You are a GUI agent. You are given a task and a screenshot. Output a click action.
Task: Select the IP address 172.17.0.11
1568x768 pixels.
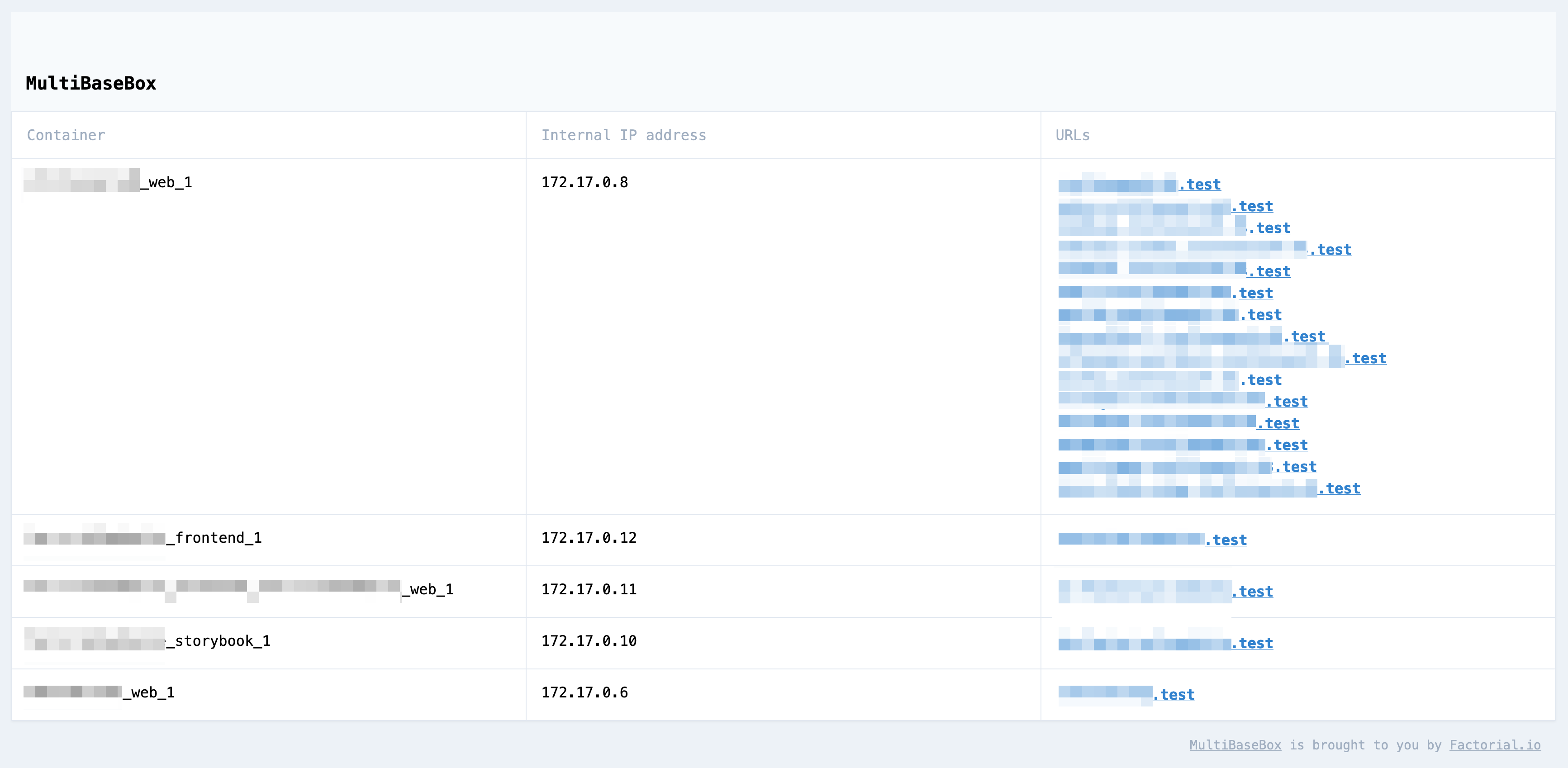[589, 589]
